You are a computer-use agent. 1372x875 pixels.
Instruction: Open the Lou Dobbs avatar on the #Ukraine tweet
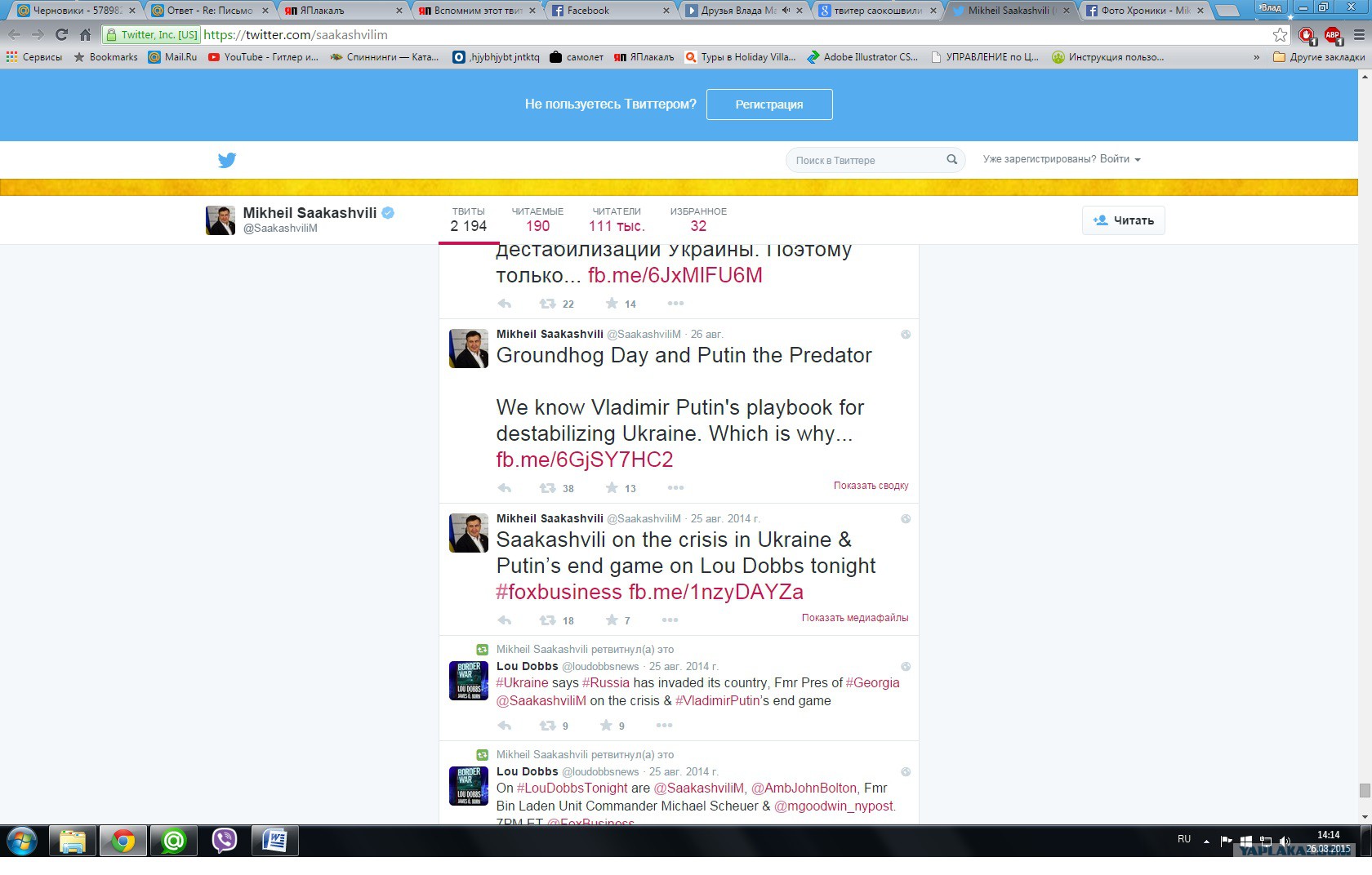pyautogui.click(x=469, y=681)
